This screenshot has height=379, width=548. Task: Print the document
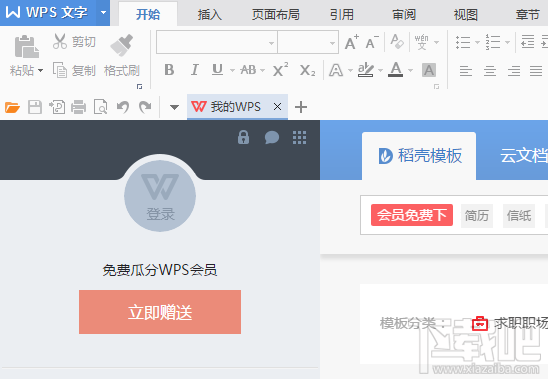[78, 107]
